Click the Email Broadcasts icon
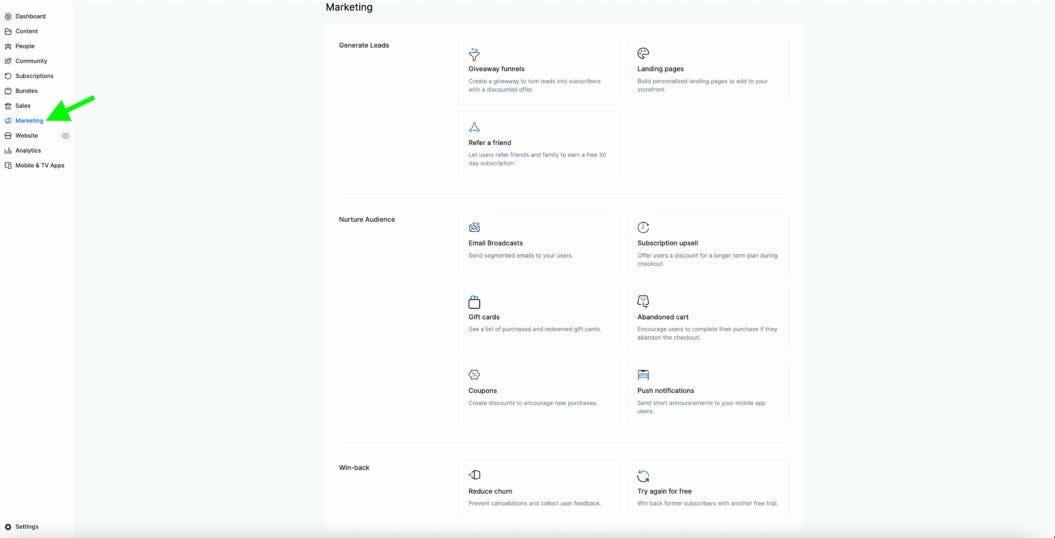This screenshot has width=1055, height=538. pos(474,227)
